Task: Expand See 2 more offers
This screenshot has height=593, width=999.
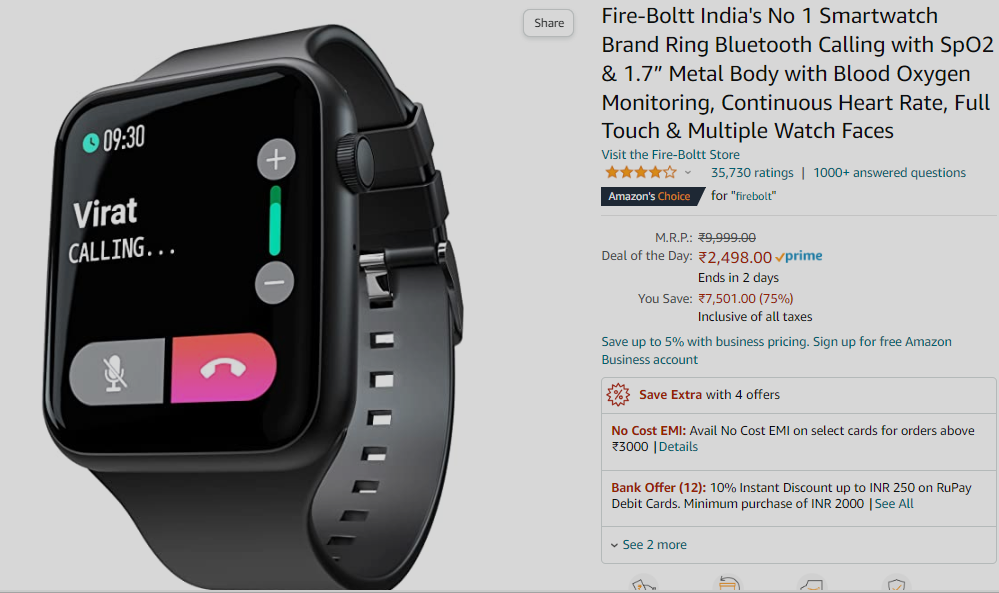Action: pos(649,545)
